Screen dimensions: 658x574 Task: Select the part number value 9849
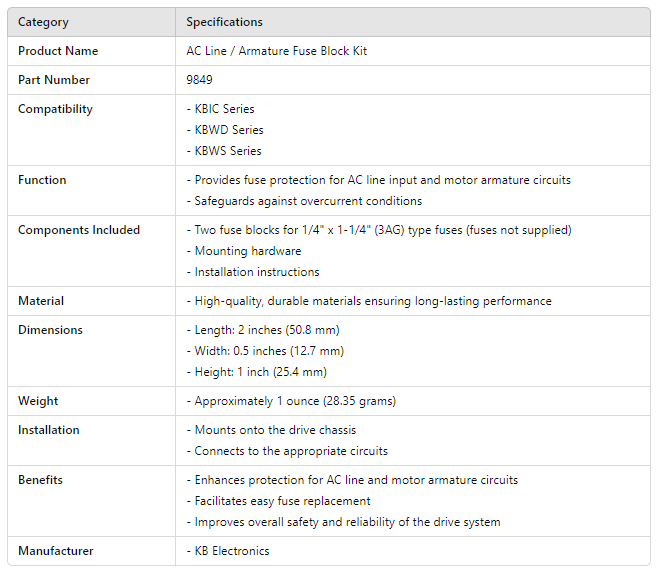tap(199, 80)
